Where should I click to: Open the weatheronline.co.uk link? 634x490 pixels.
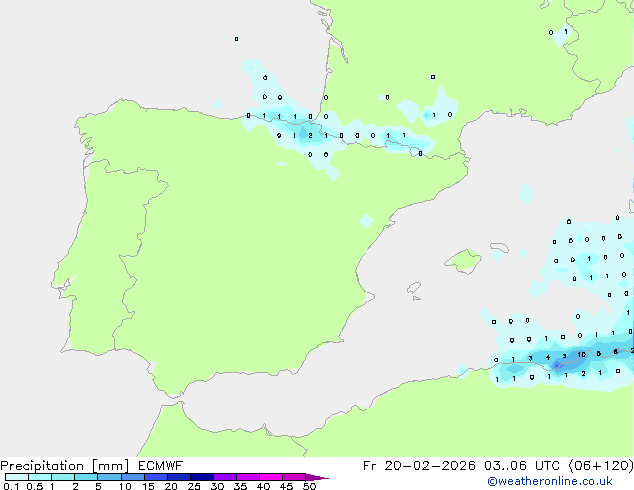pos(550,481)
